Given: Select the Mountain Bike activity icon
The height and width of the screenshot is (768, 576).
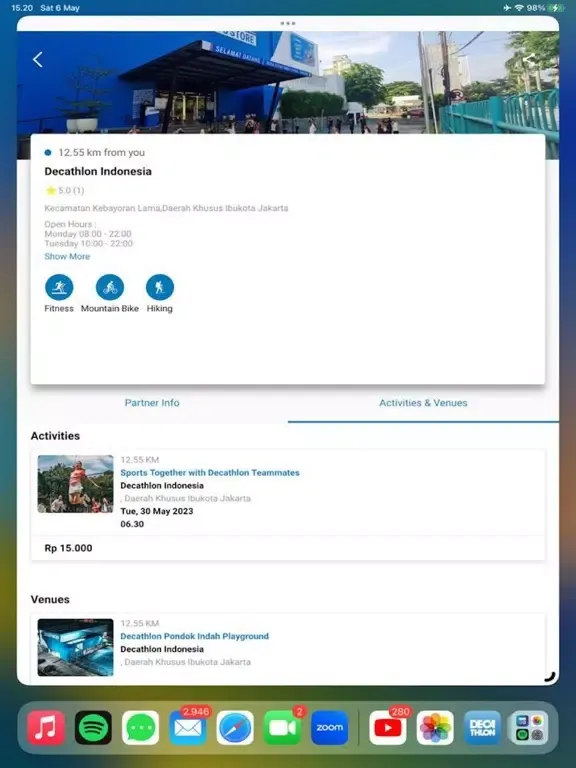Looking at the screenshot, I should (110, 288).
